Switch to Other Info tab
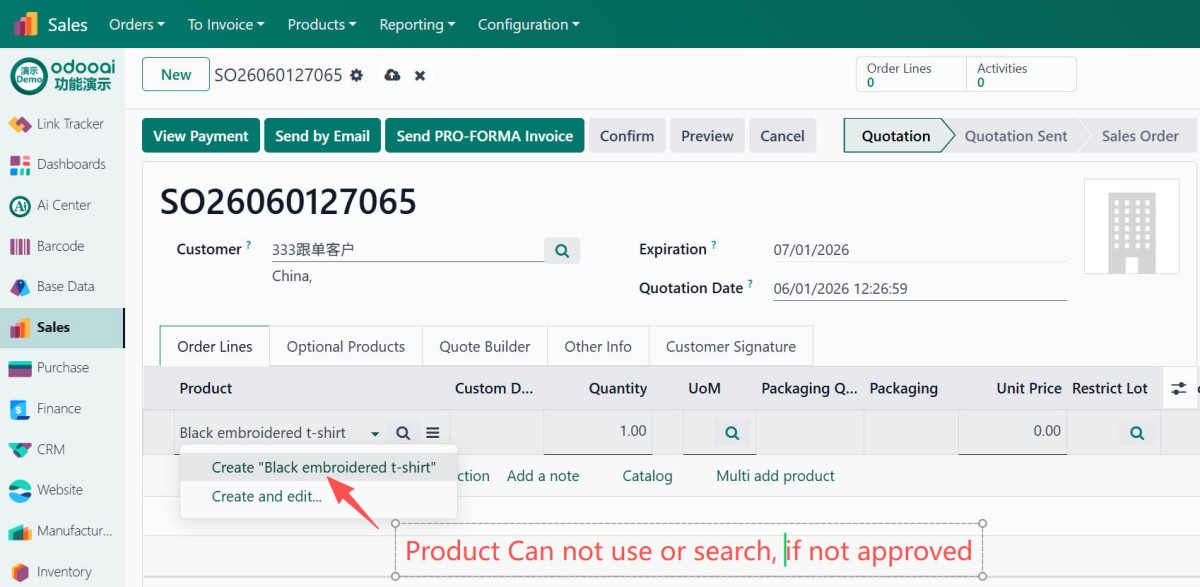Screen dimensions: 1200x587 (598, 346)
